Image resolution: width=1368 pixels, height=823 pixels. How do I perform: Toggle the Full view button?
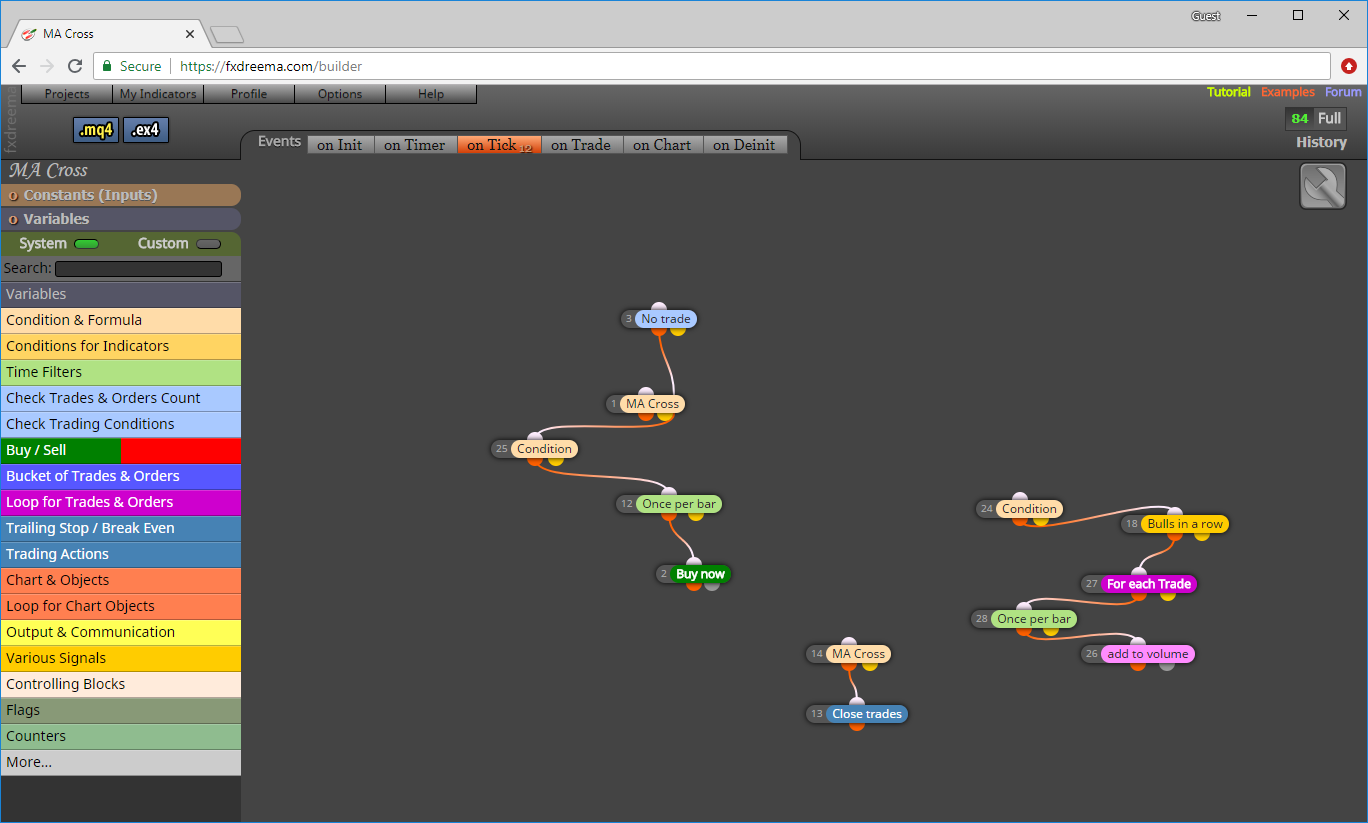point(1329,118)
